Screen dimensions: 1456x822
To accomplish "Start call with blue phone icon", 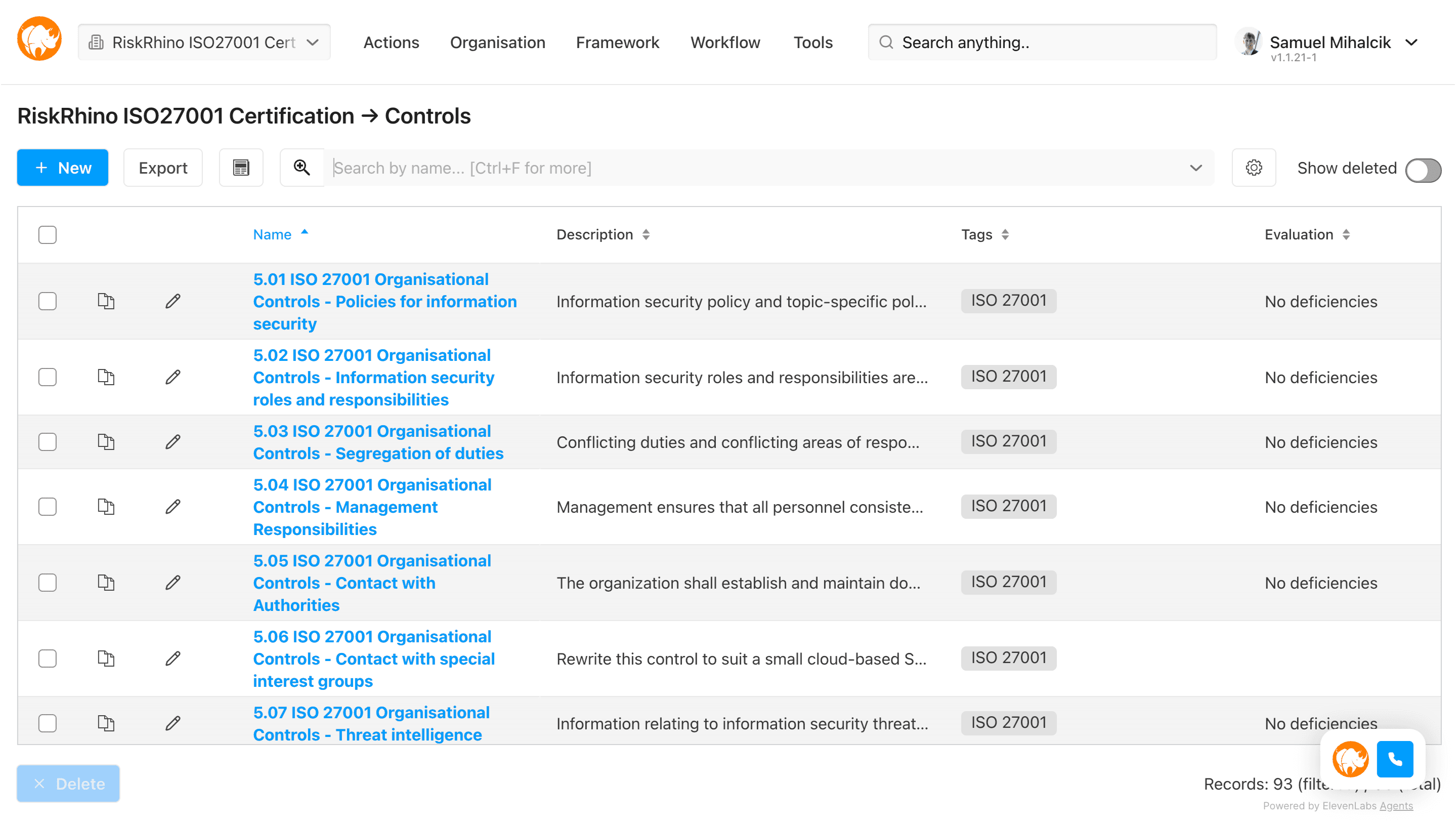I will (1395, 759).
